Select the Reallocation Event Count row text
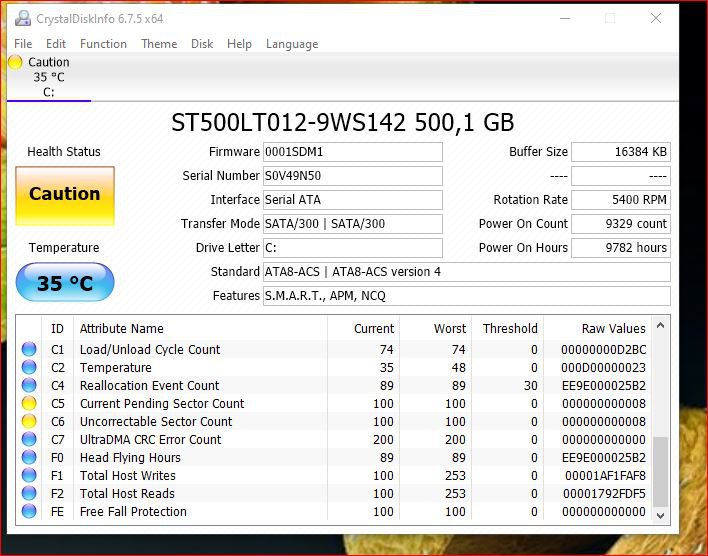The height and width of the screenshot is (556, 708). coord(149,386)
